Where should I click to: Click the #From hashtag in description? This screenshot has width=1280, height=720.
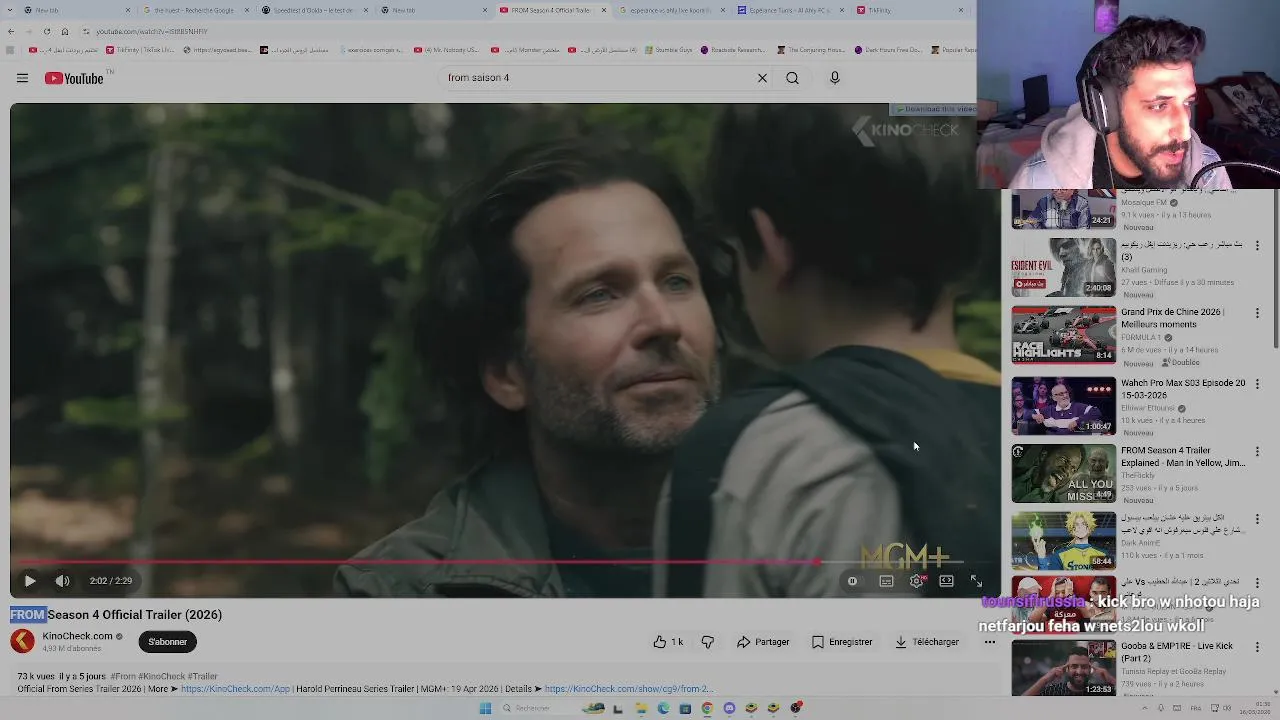pyautogui.click(x=122, y=677)
